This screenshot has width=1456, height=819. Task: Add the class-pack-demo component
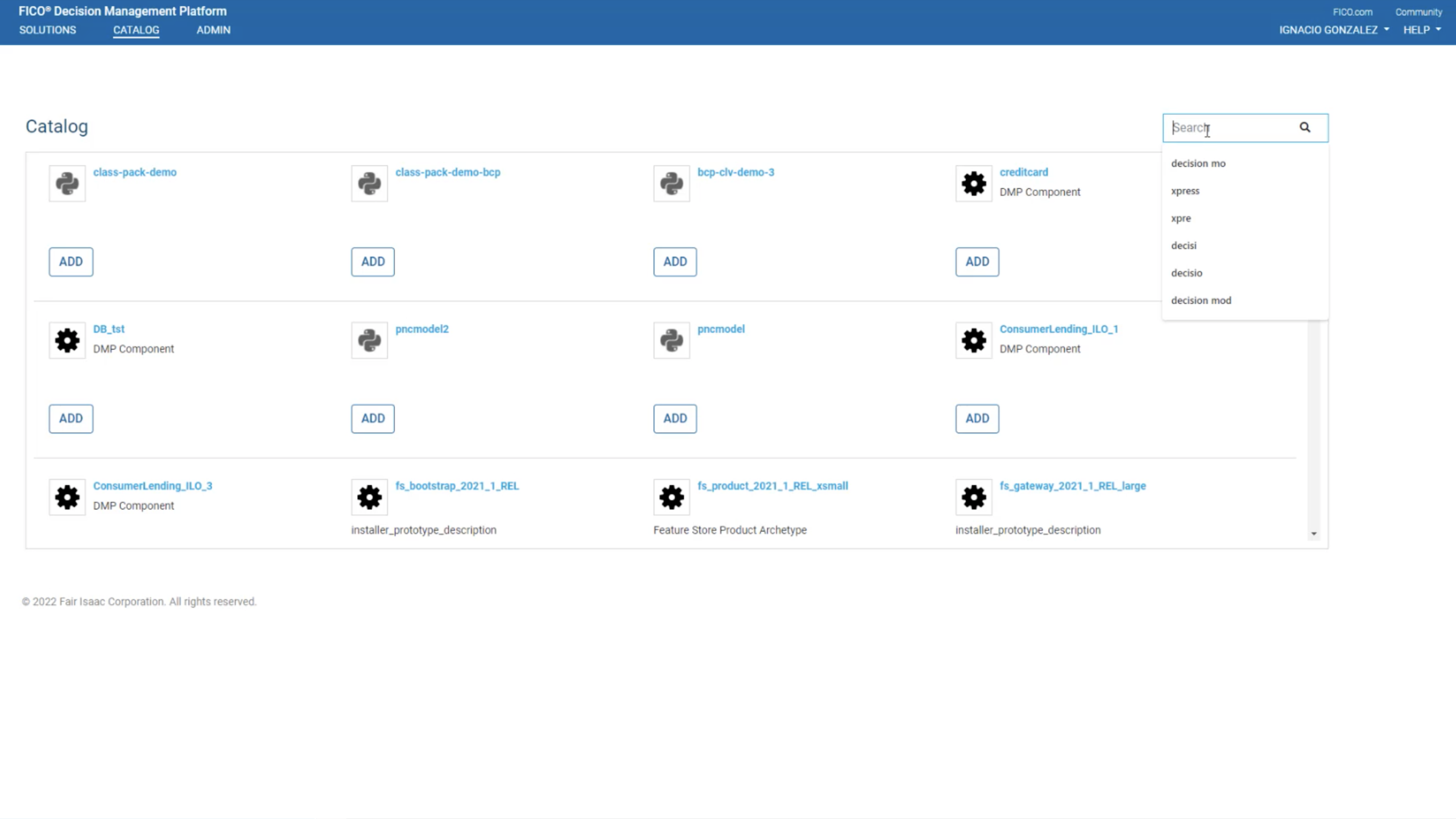pyautogui.click(x=71, y=262)
